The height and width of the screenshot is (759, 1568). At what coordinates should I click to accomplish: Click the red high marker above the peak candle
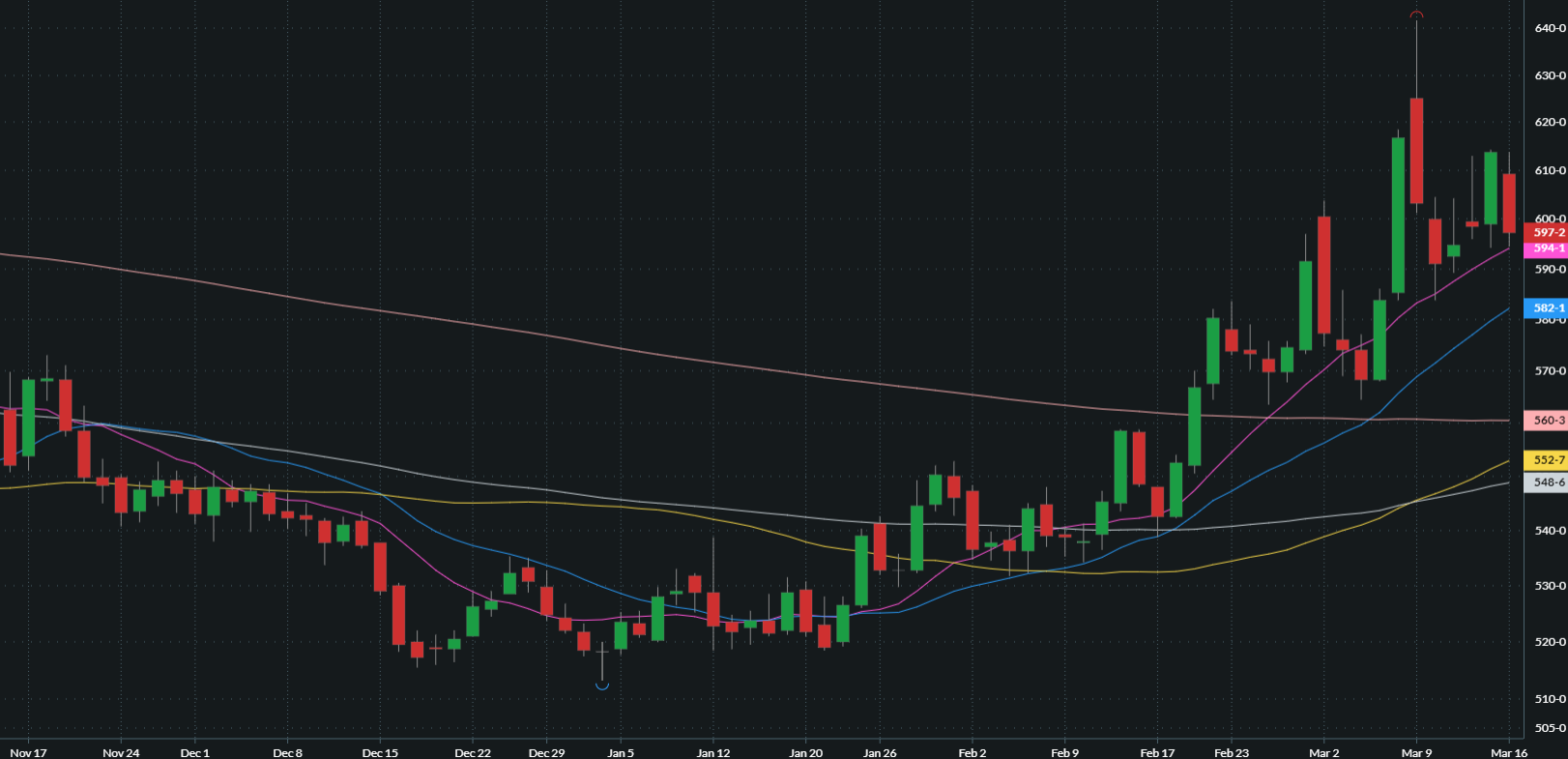[1416, 15]
